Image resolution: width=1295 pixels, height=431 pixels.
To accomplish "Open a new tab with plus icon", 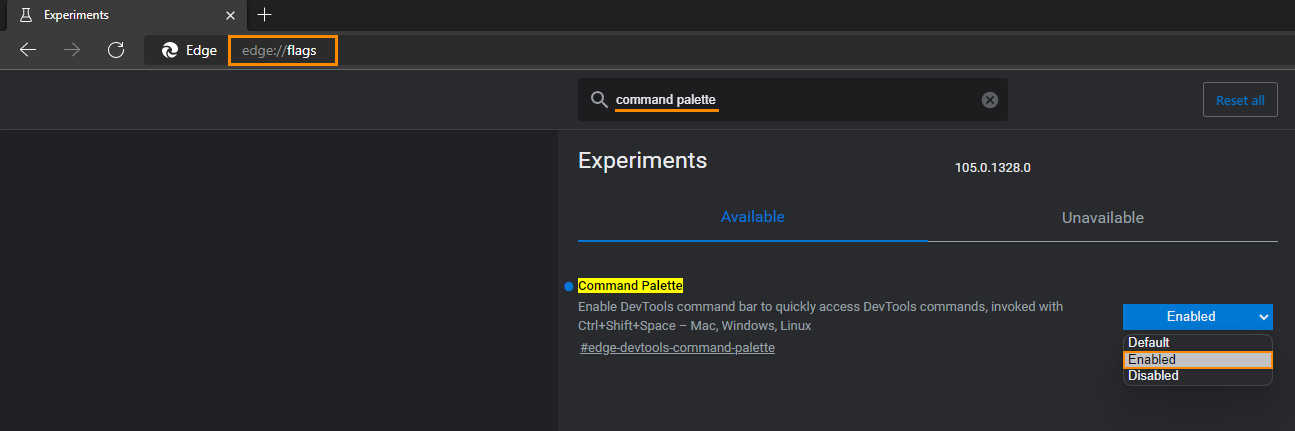I will pos(265,15).
